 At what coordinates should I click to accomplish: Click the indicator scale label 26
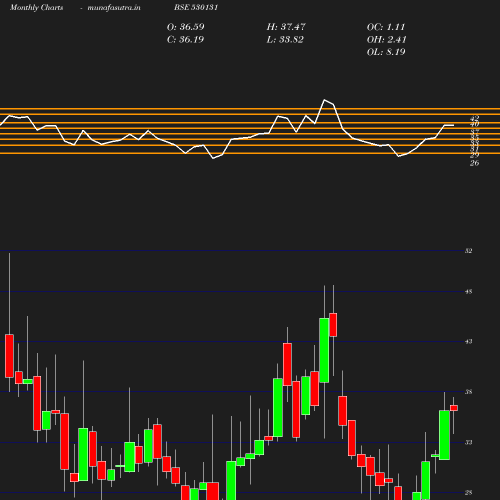point(475,163)
